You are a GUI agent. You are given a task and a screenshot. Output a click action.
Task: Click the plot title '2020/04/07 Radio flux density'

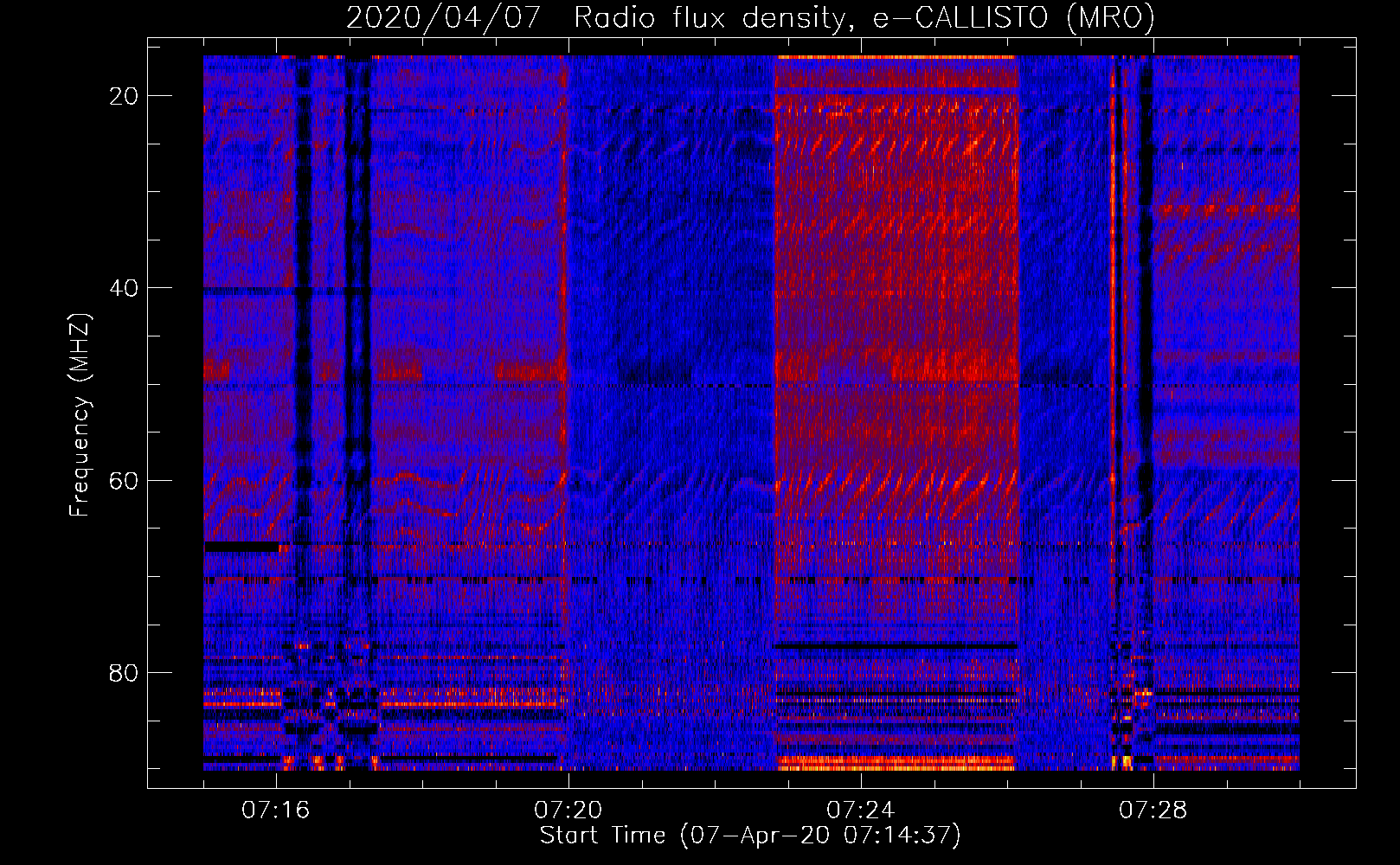tap(750, 17)
